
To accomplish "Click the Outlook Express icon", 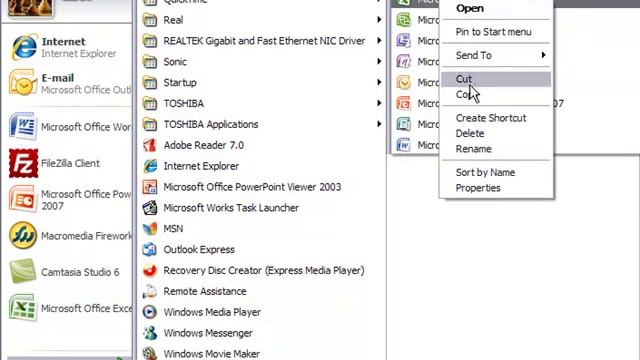I will point(150,249).
